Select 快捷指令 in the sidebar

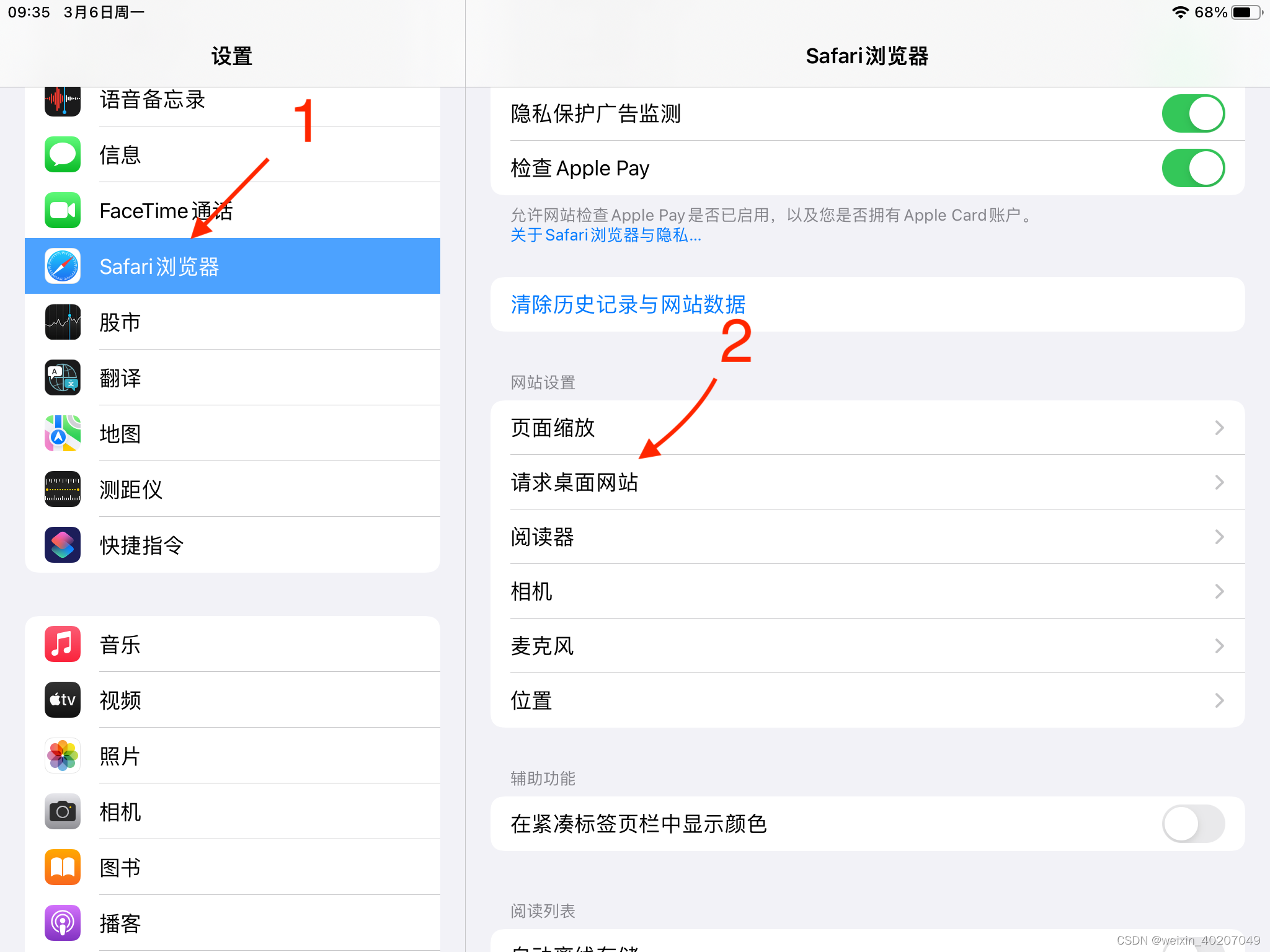pyautogui.click(x=233, y=545)
